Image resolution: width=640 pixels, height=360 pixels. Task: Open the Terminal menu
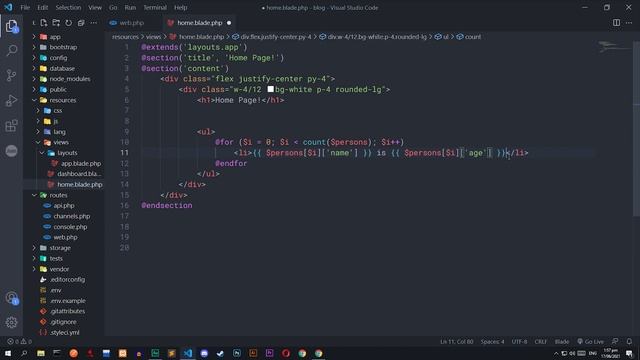(x=155, y=7)
